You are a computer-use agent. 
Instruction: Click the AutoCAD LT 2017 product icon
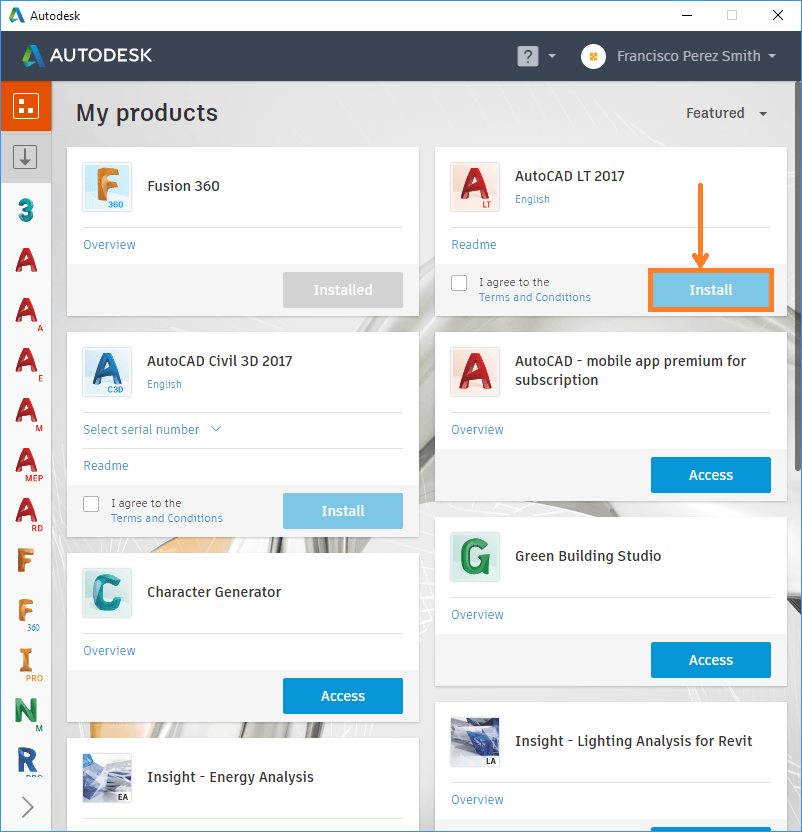coord(475,187)
